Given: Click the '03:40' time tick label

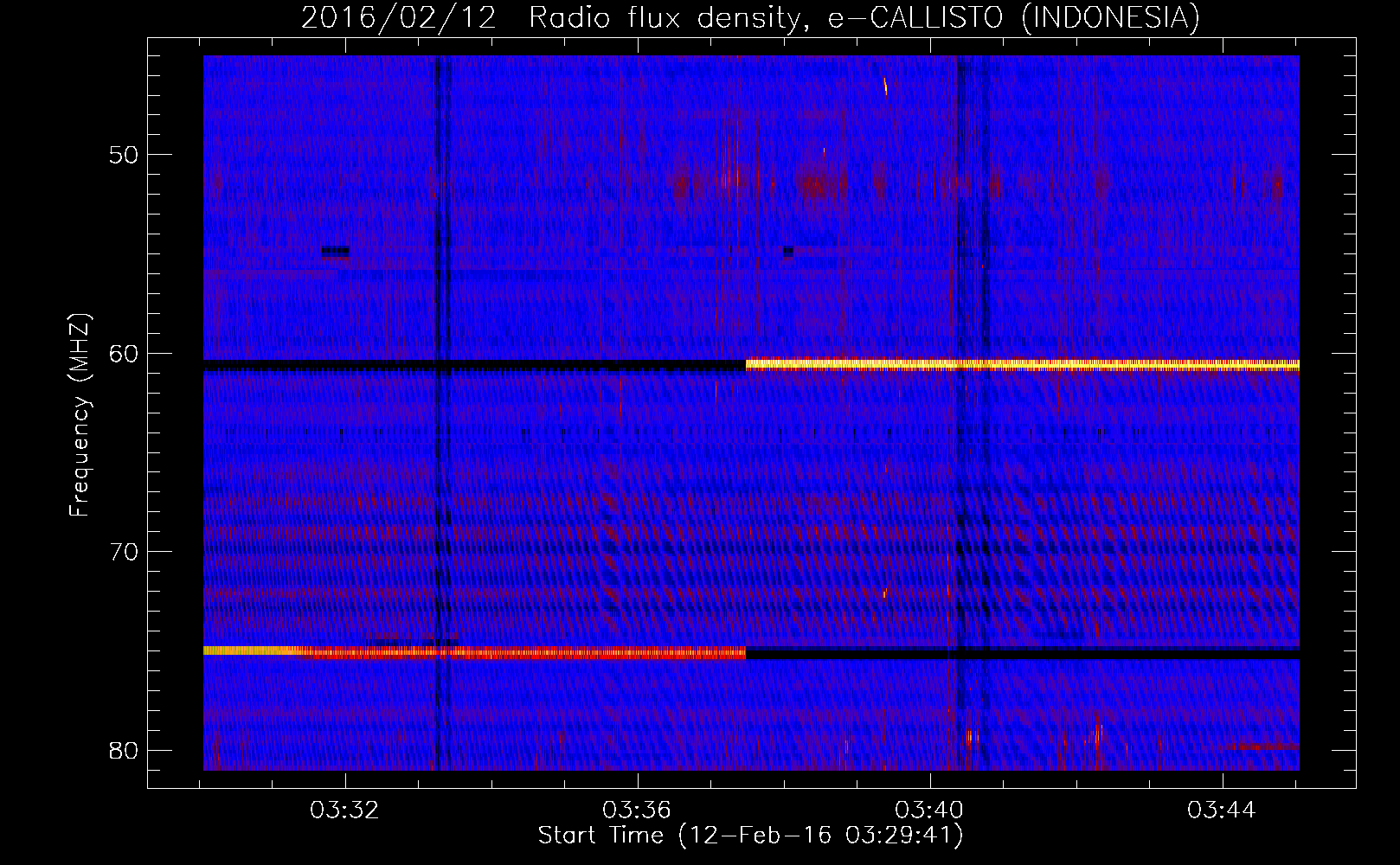Looking at the screenshot, I should 929,811.
